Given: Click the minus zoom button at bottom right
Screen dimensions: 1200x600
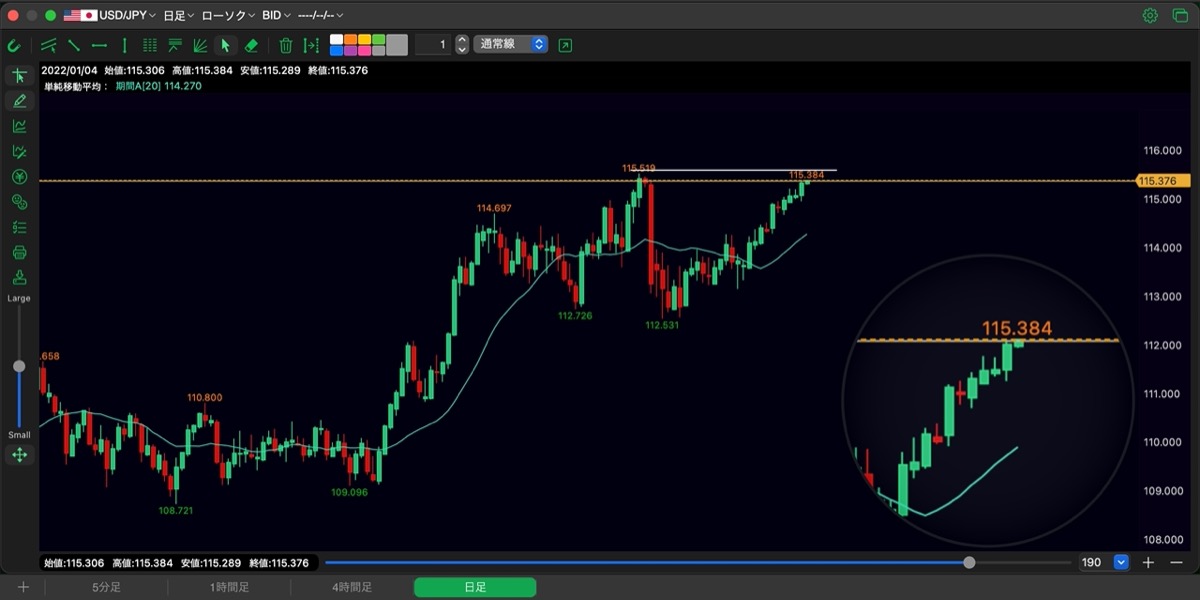Looking at the screenshot, I should (x=1177, y=563).
